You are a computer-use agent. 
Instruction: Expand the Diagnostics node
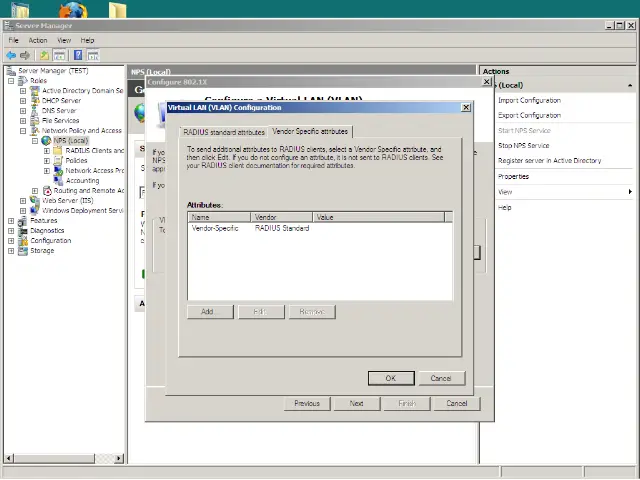[x=11, y=231]
